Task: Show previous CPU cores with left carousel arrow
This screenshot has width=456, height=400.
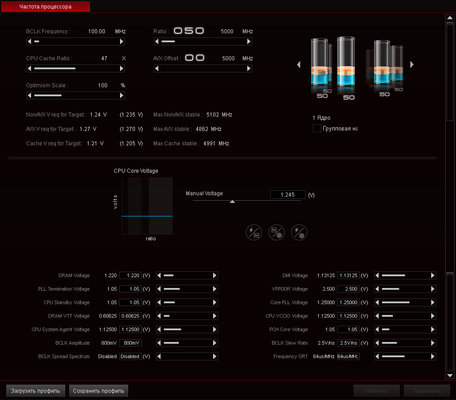Action: coord(299,64)
